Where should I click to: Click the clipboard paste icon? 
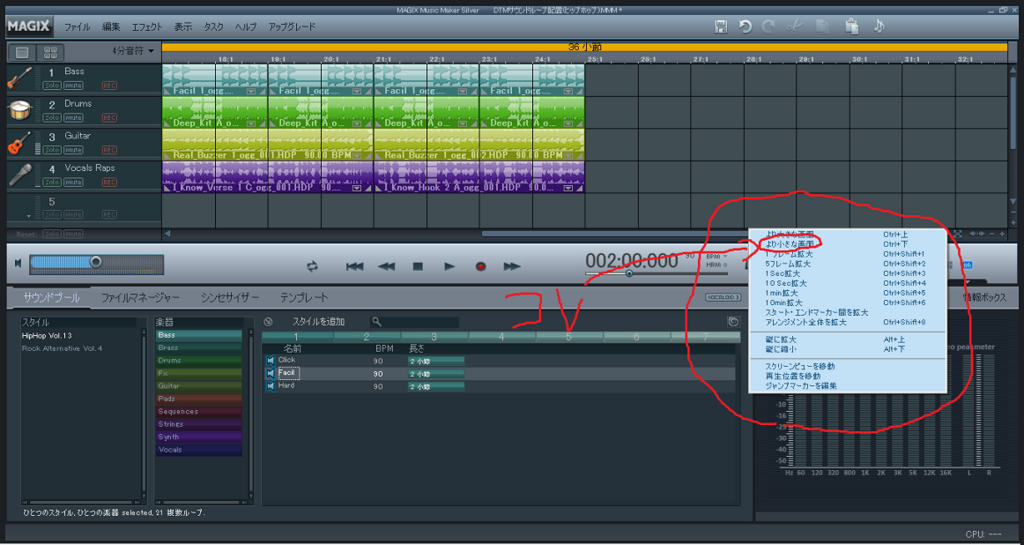tap(851, 27)
